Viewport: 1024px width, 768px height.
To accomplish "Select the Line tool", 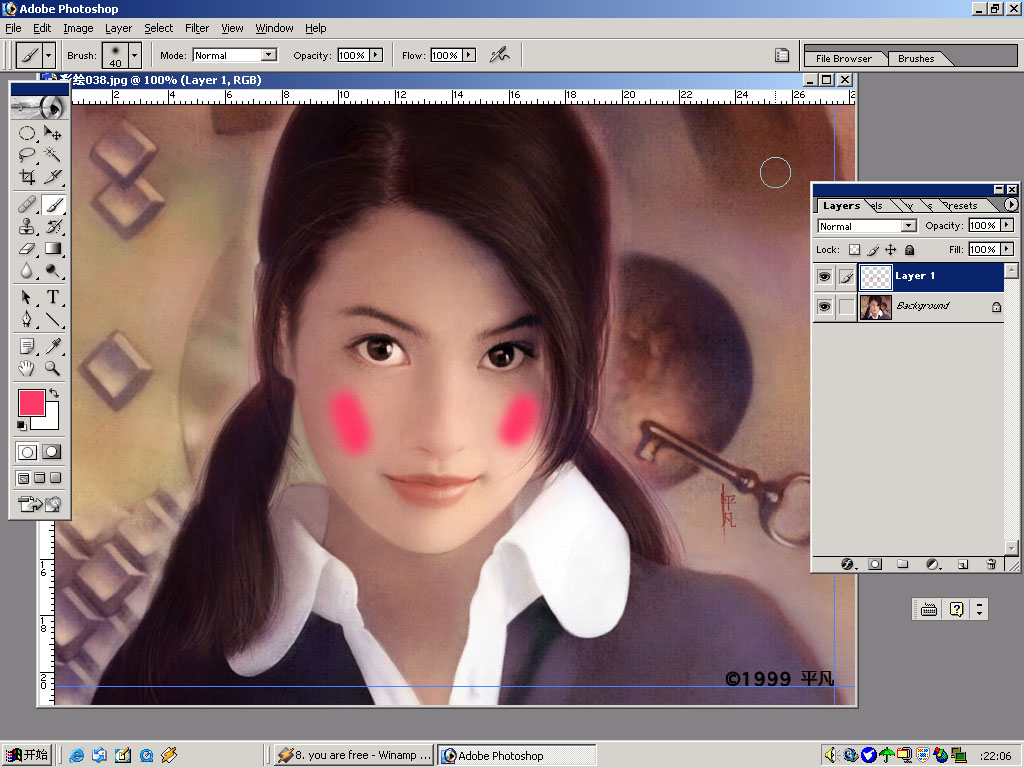I will (x=53, y=319).
